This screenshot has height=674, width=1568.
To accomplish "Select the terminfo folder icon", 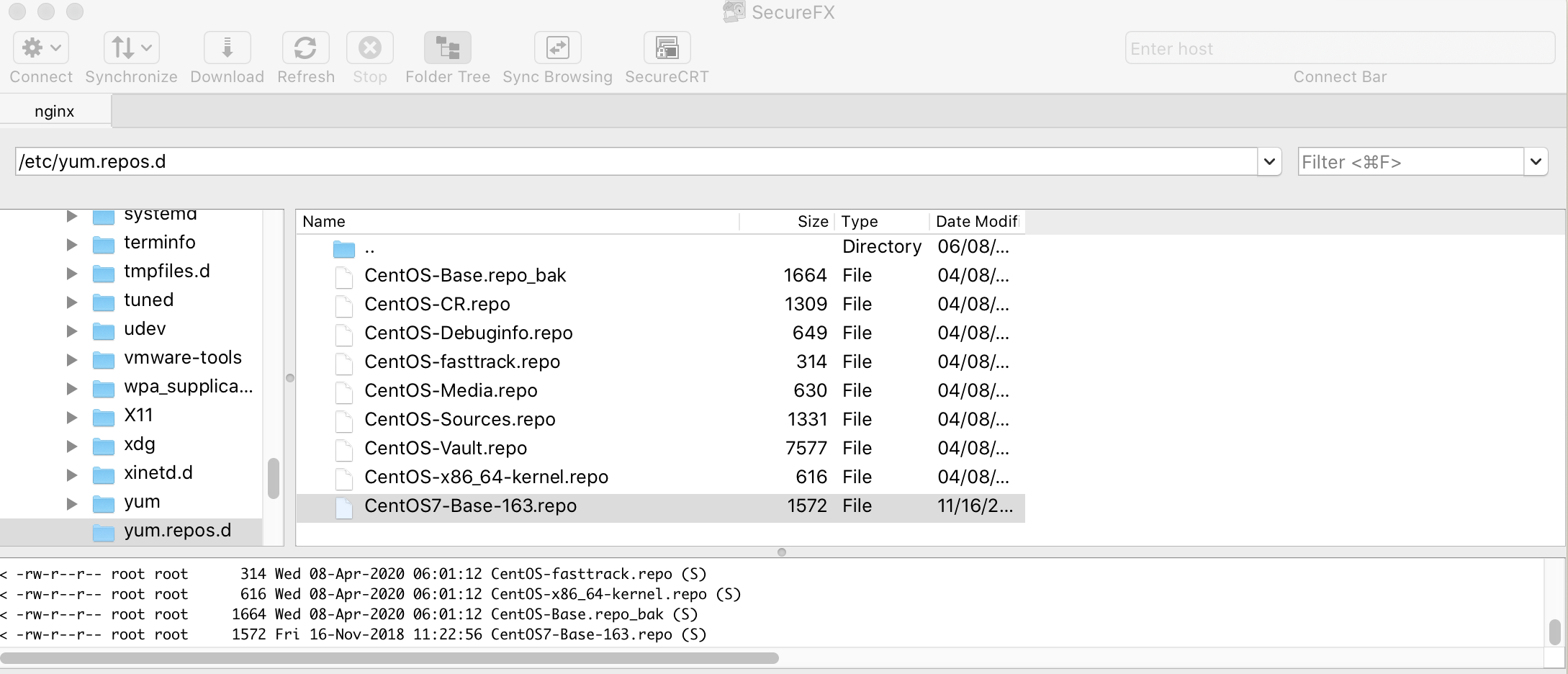I will click(104, 245).
